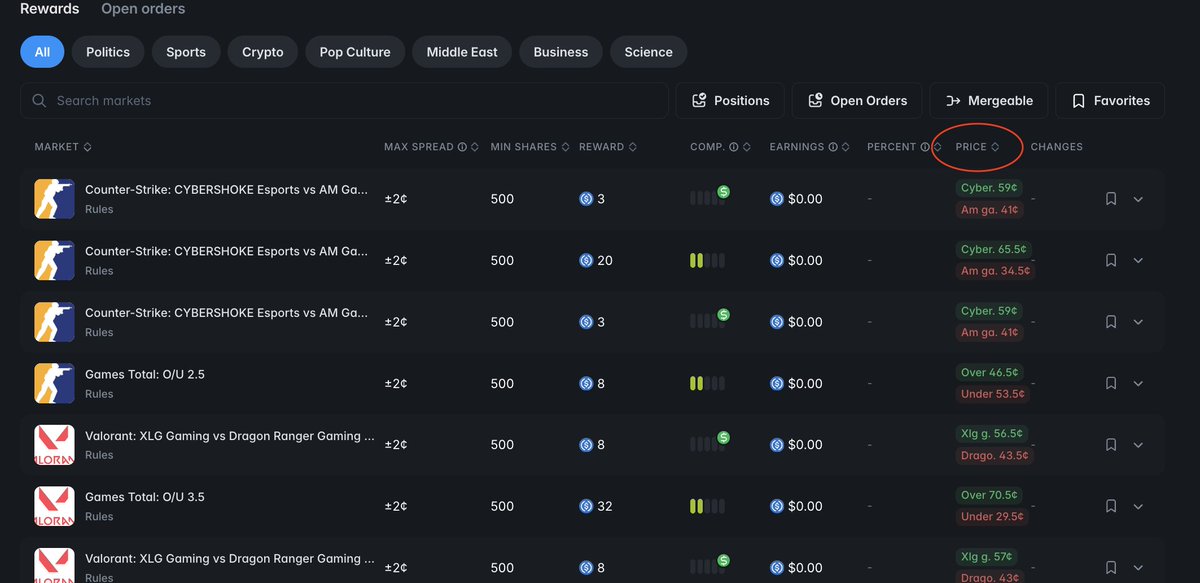Sort by MIN SHARES column arrows
This screenshot has width=1200, height=583.
click(566, 147)
